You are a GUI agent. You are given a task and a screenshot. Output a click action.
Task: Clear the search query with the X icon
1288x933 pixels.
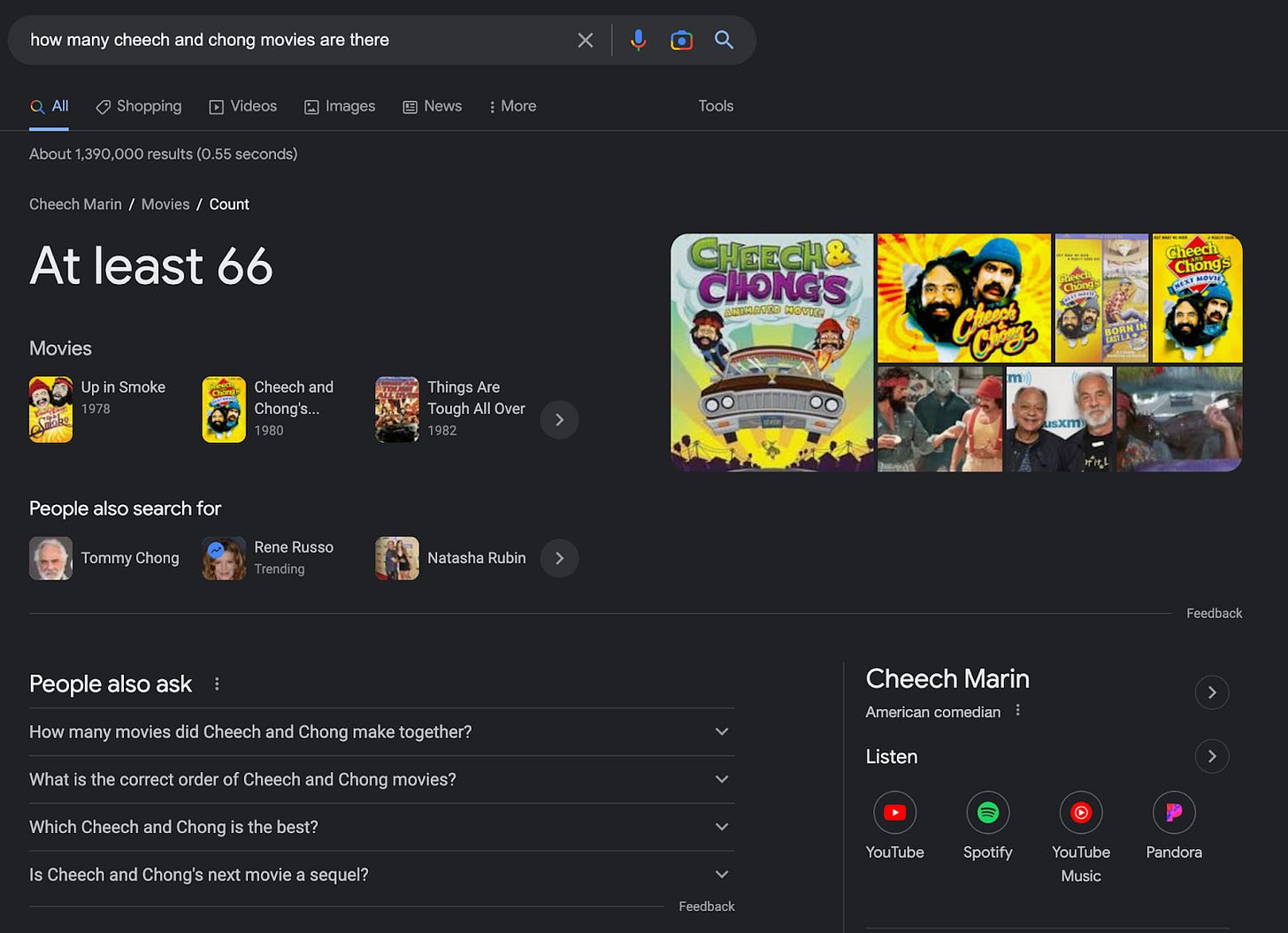585,40
